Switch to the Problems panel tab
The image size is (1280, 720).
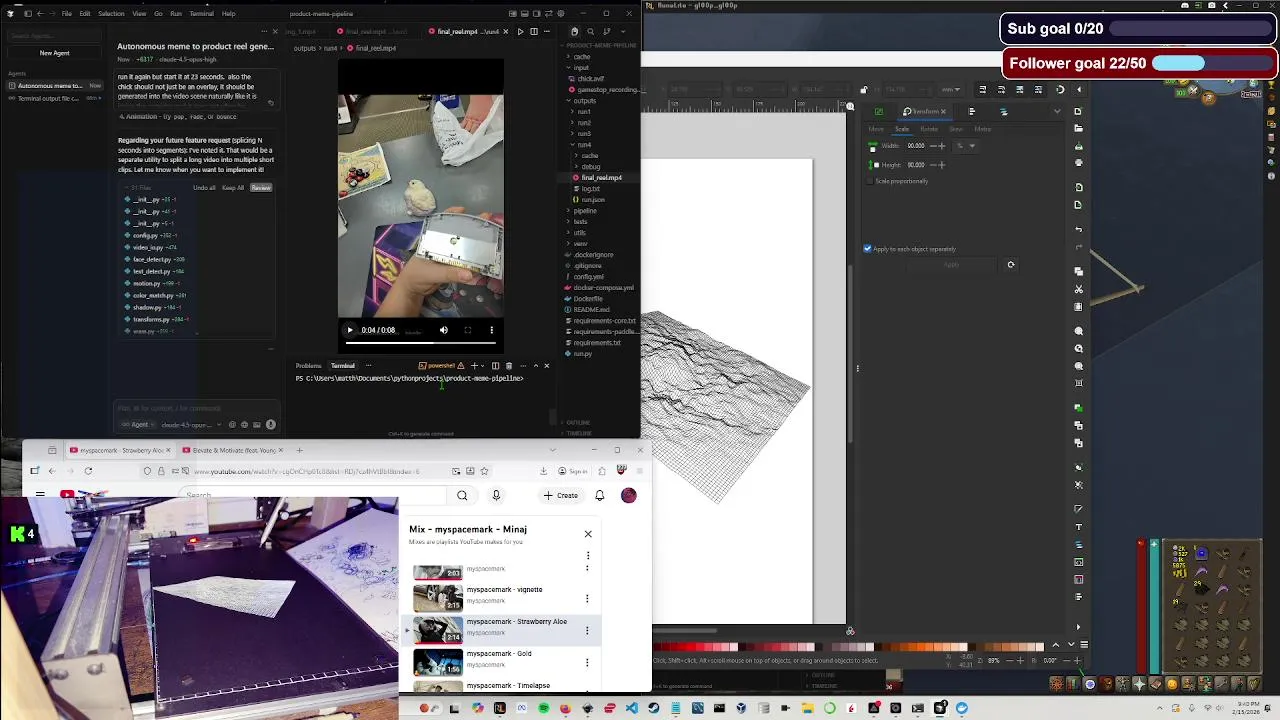308,366
